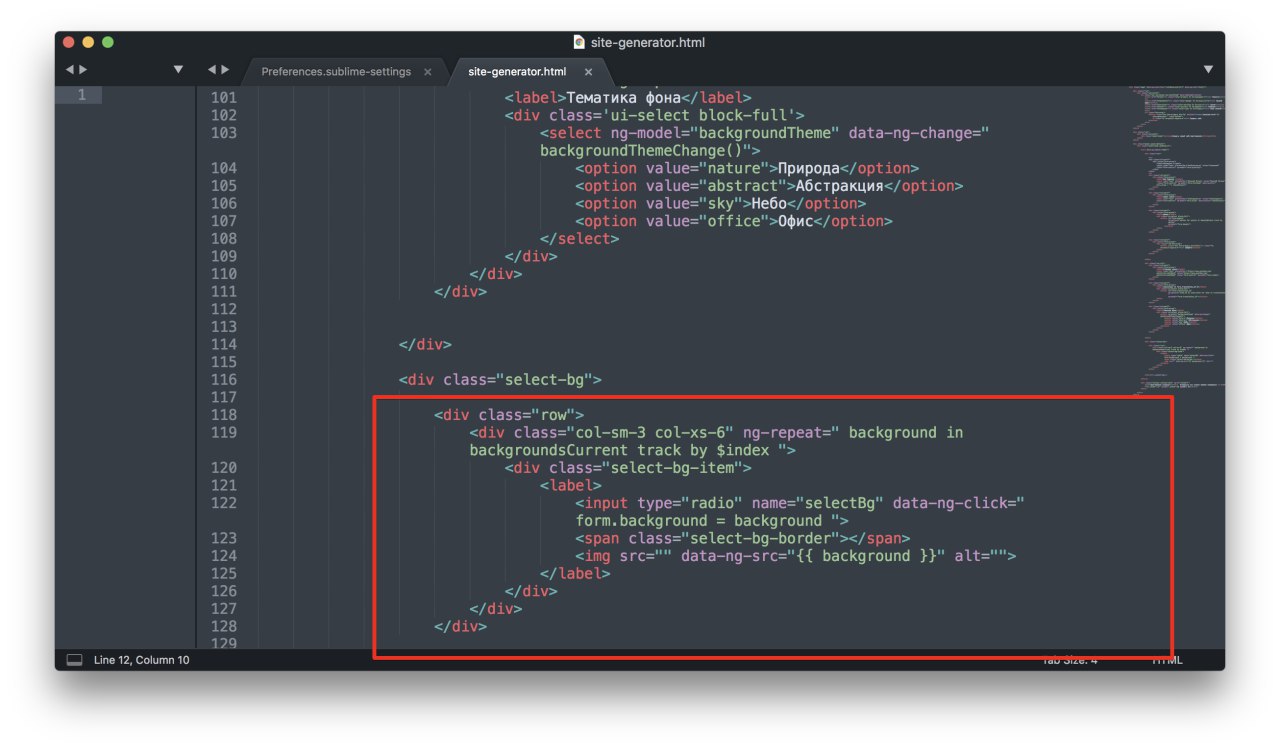
Task: Click the closing '</label>' tag on line 125
Action: 575,574
